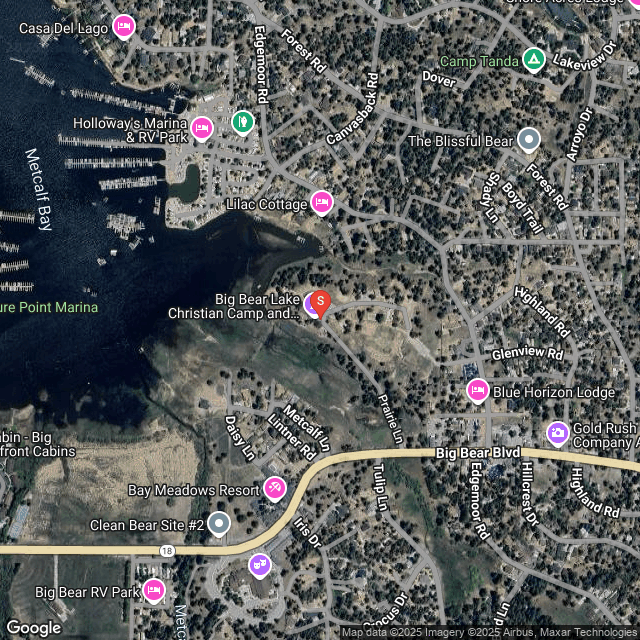Image resolution: width=640 pixels, height=640 pixels.
Task: Click the Shady Ln street label
Action: [489, 198]
